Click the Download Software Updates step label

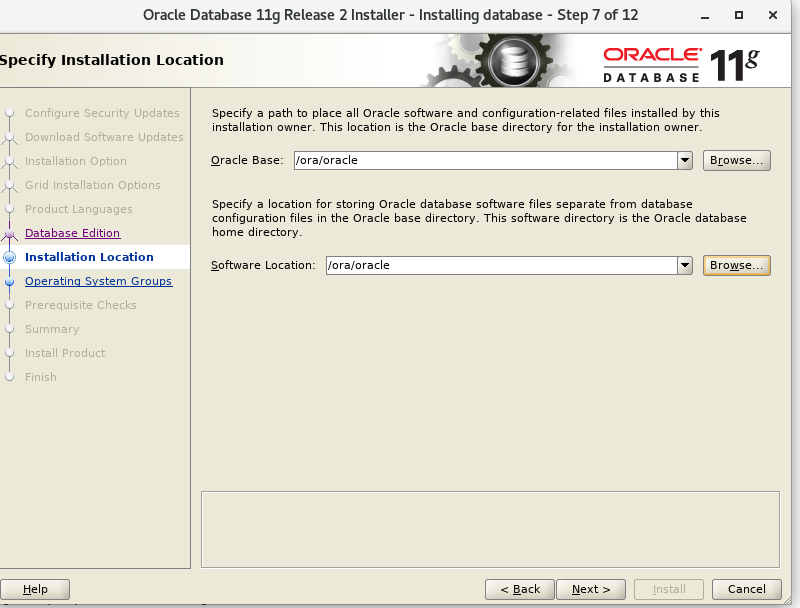pyautogui.click(x=104, y=137)
